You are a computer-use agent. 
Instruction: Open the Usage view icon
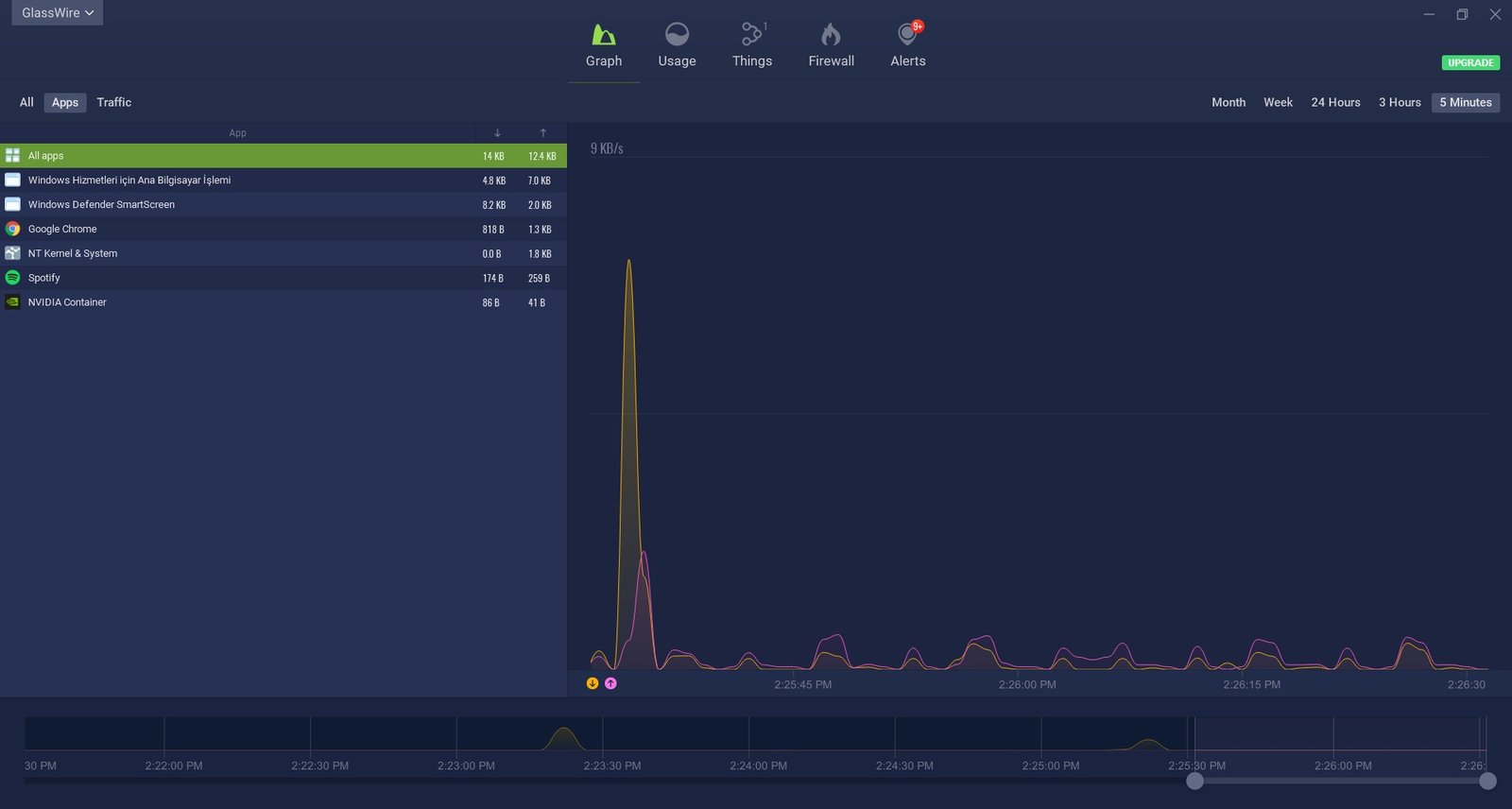tap(677, 36)
